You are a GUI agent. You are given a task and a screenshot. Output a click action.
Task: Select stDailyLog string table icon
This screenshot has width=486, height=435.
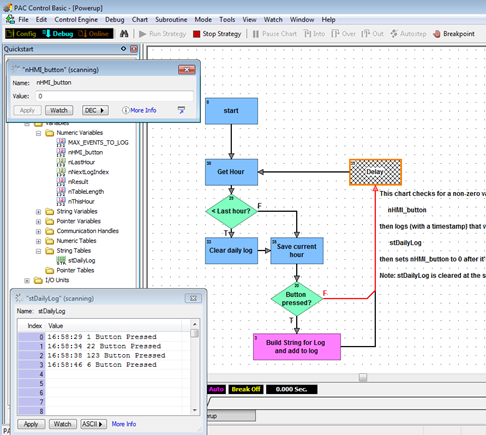pos(61,260)
